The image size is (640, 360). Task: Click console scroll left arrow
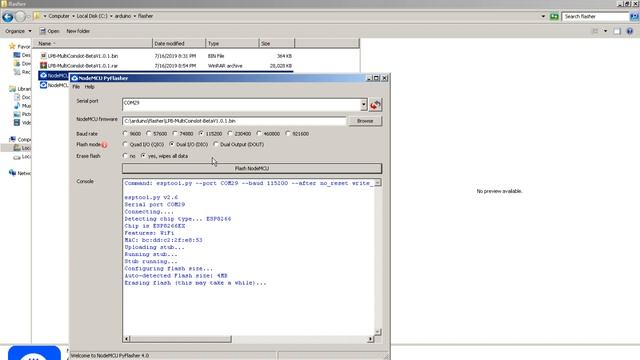coord(126,339)
